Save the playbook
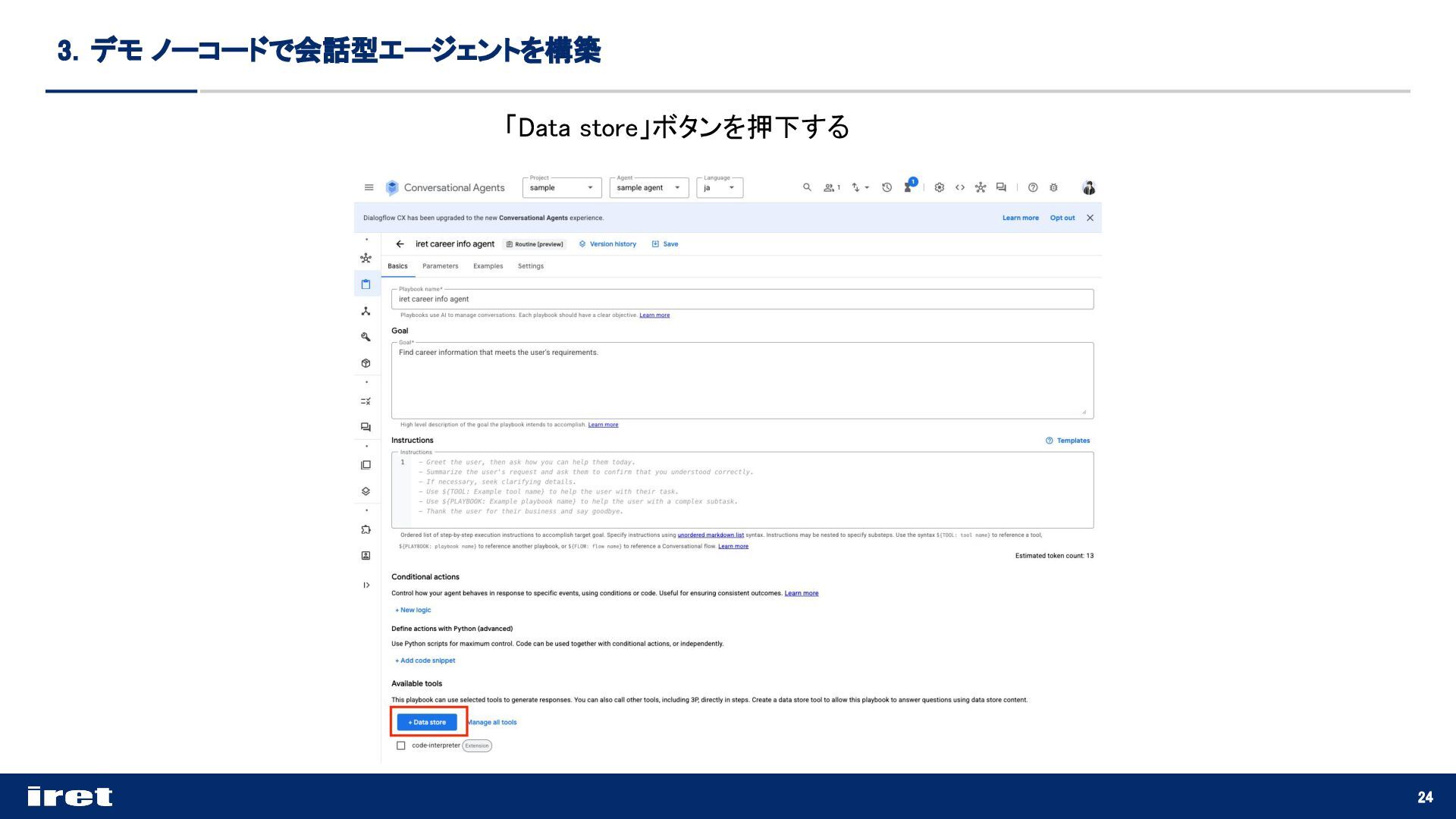 point(665,244)
